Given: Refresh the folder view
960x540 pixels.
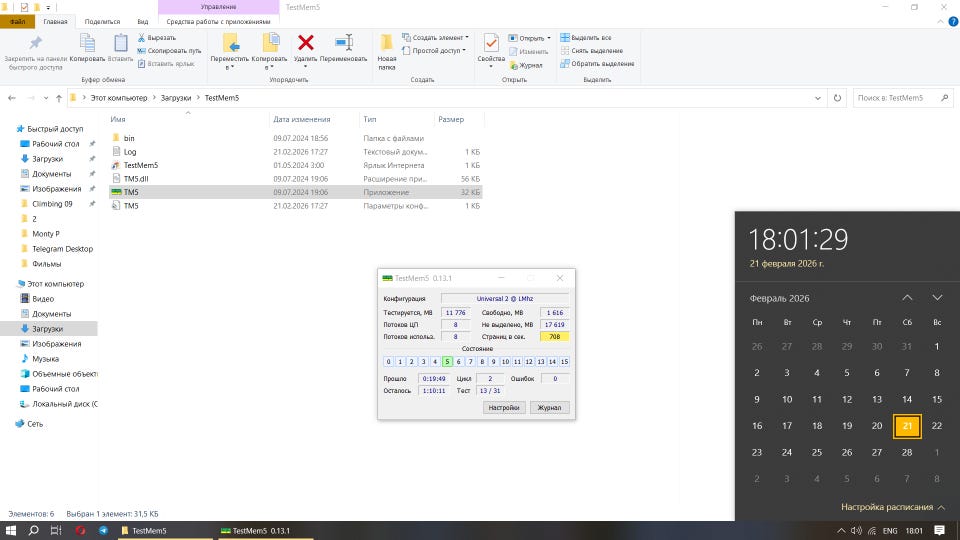Looking at the screenshot, I should point(837,98).
